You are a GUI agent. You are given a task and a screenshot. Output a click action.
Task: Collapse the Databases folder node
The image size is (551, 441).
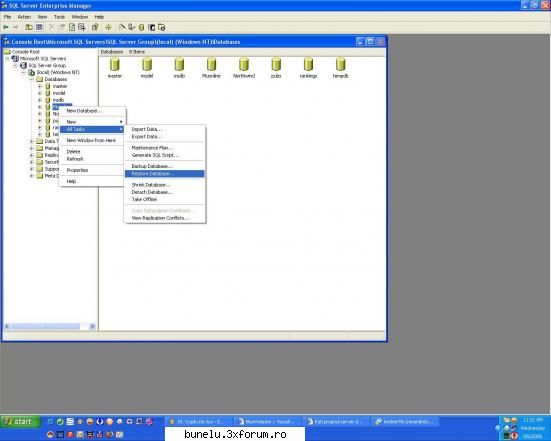(x=32, y=79)
